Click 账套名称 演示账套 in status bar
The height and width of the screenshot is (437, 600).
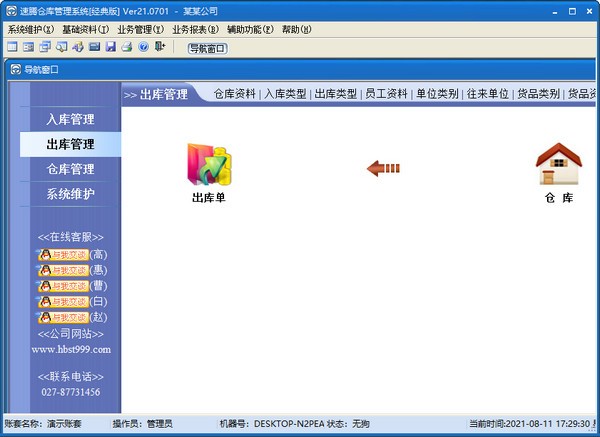43,424
